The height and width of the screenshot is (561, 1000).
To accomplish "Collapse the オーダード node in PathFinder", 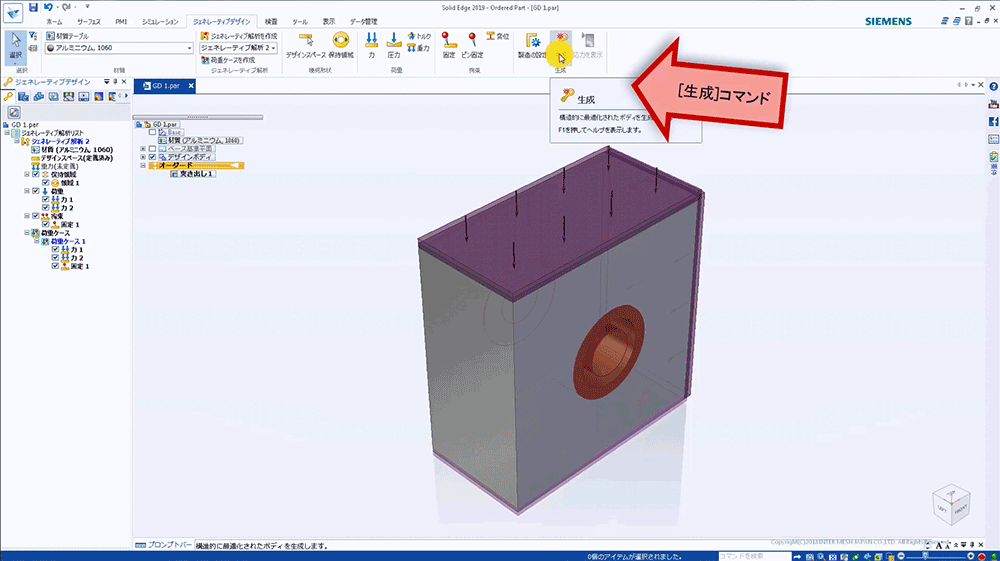I will click(x=143, y=165).
